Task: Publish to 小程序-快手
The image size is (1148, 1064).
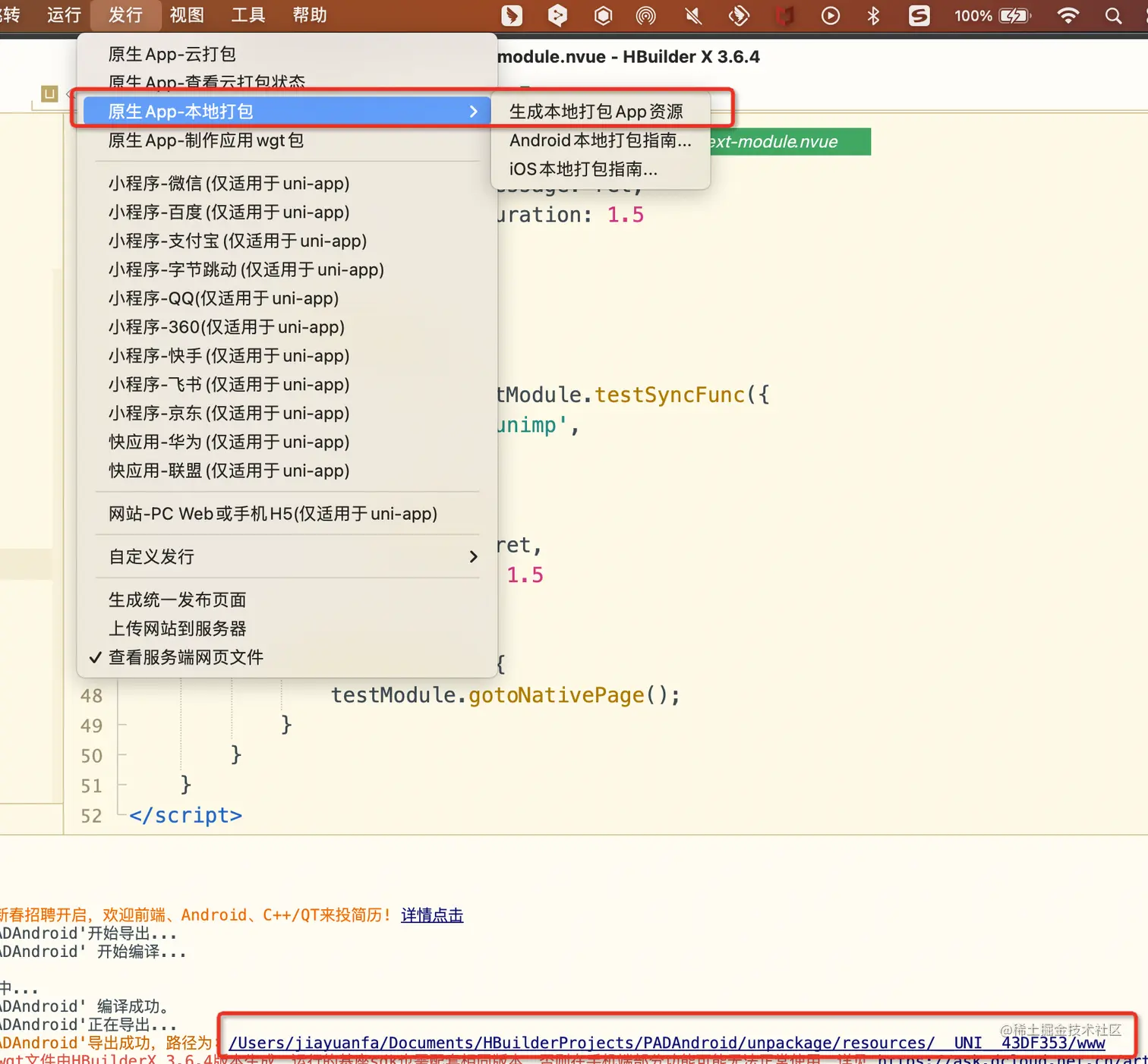Action: coord(287,357)
